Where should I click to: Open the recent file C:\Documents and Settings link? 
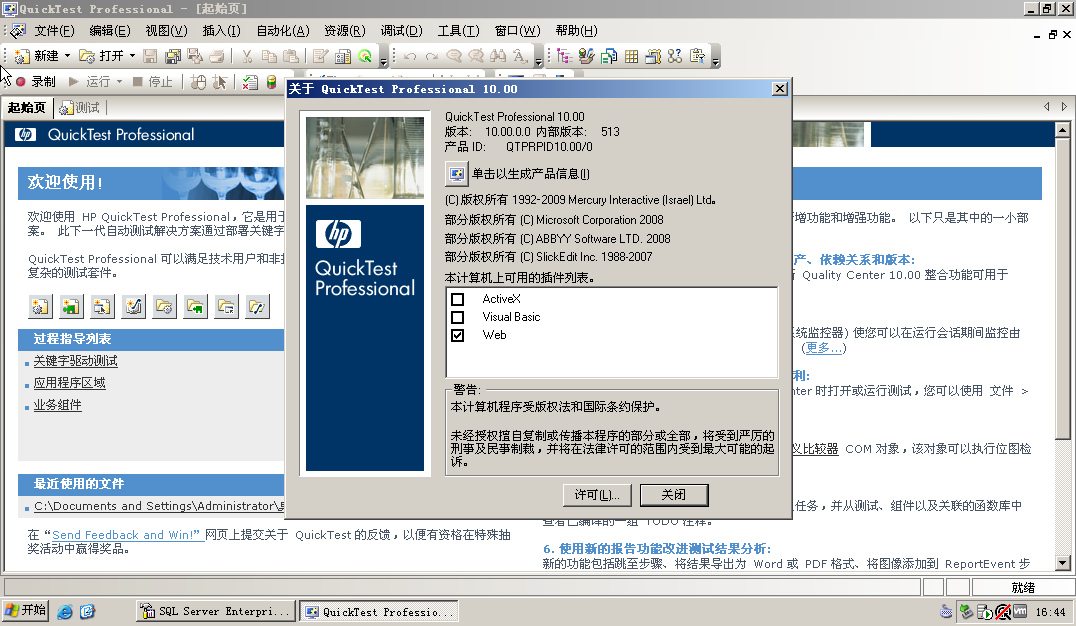159,506
